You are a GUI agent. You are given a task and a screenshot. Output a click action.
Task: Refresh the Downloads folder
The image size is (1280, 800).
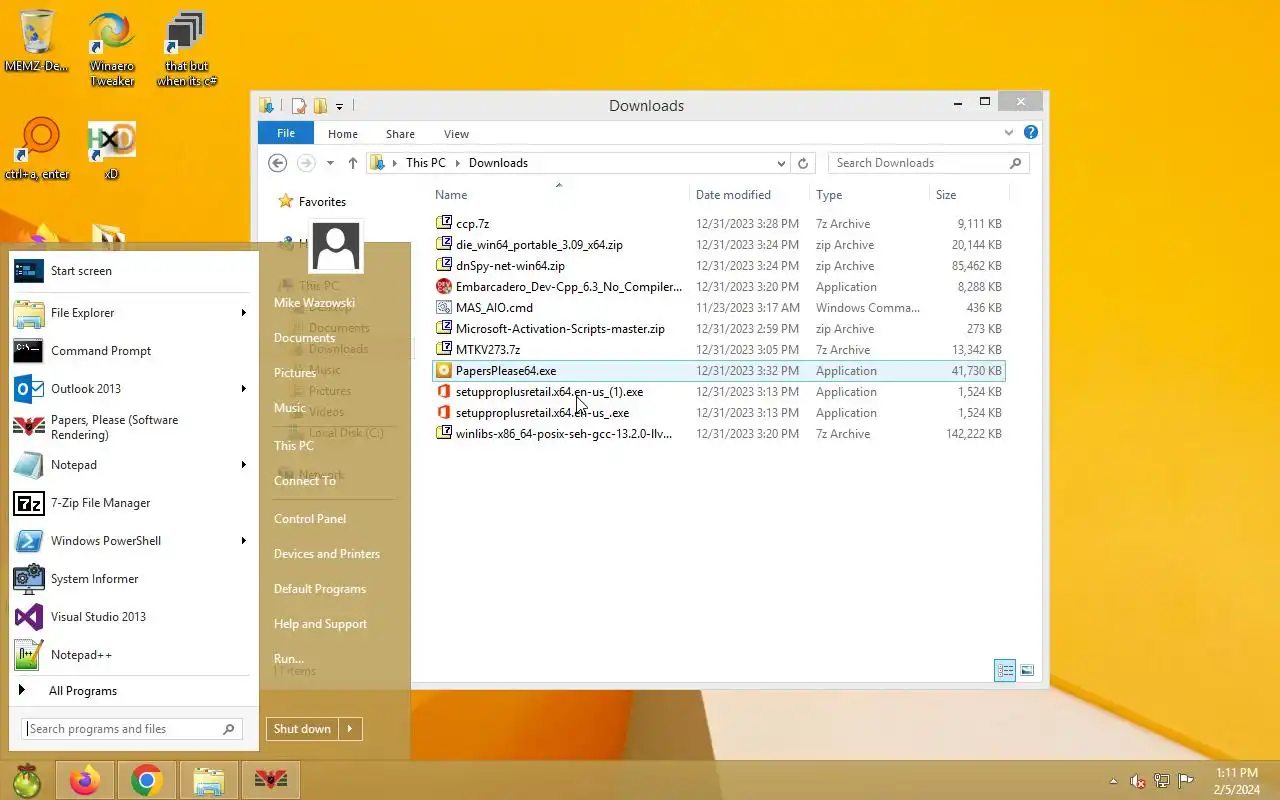pyautogui.click(x=803, y=163)
